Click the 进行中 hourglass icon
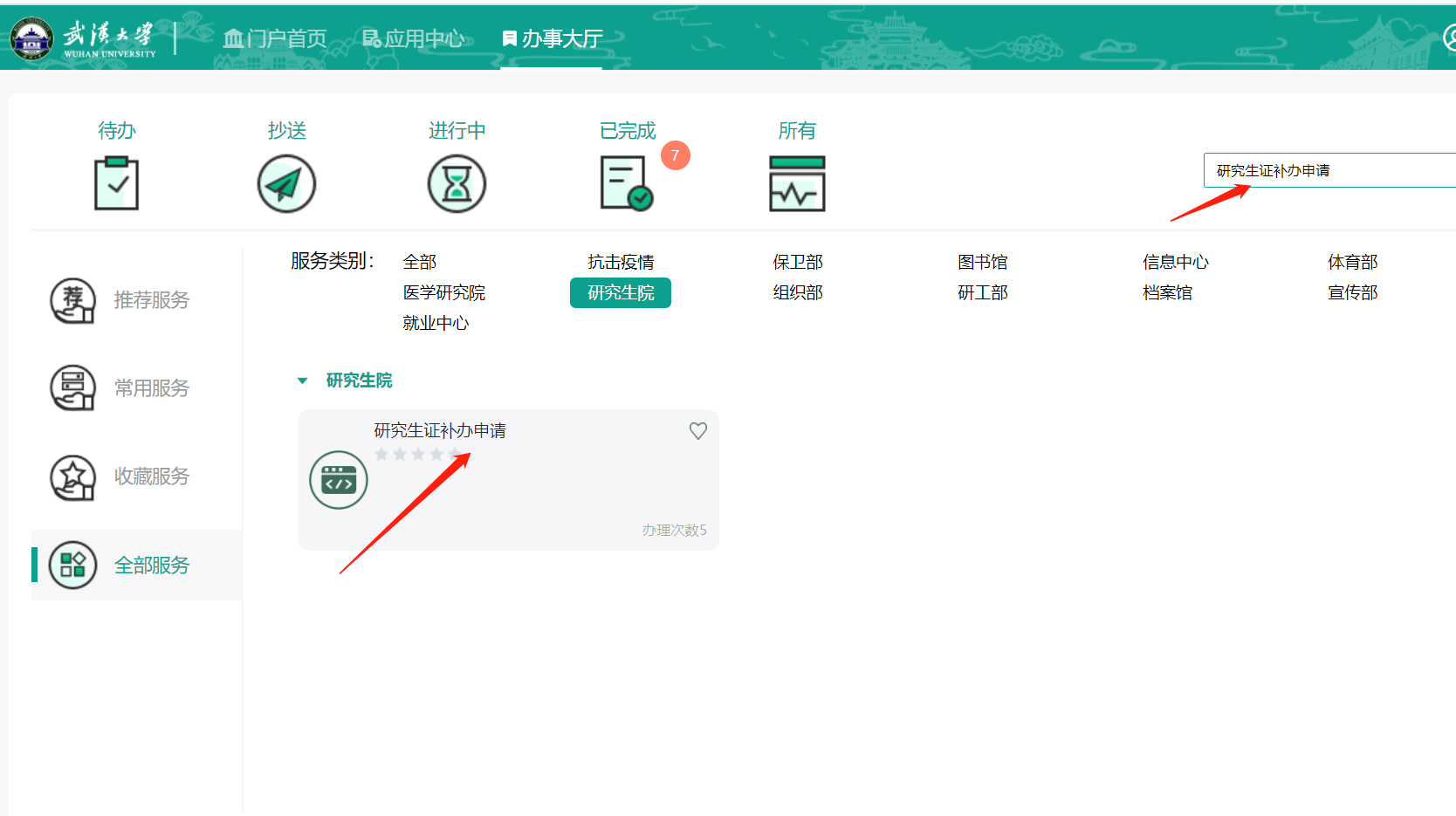 pos(457,183)
